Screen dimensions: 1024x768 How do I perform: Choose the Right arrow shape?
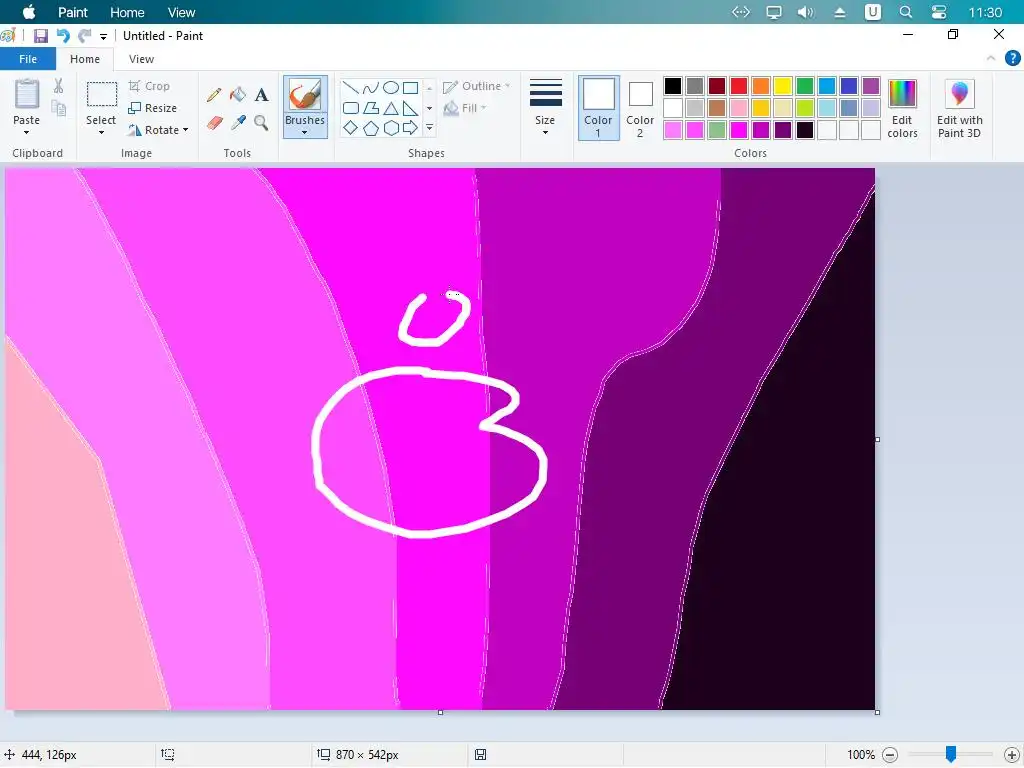coord(410,128)
